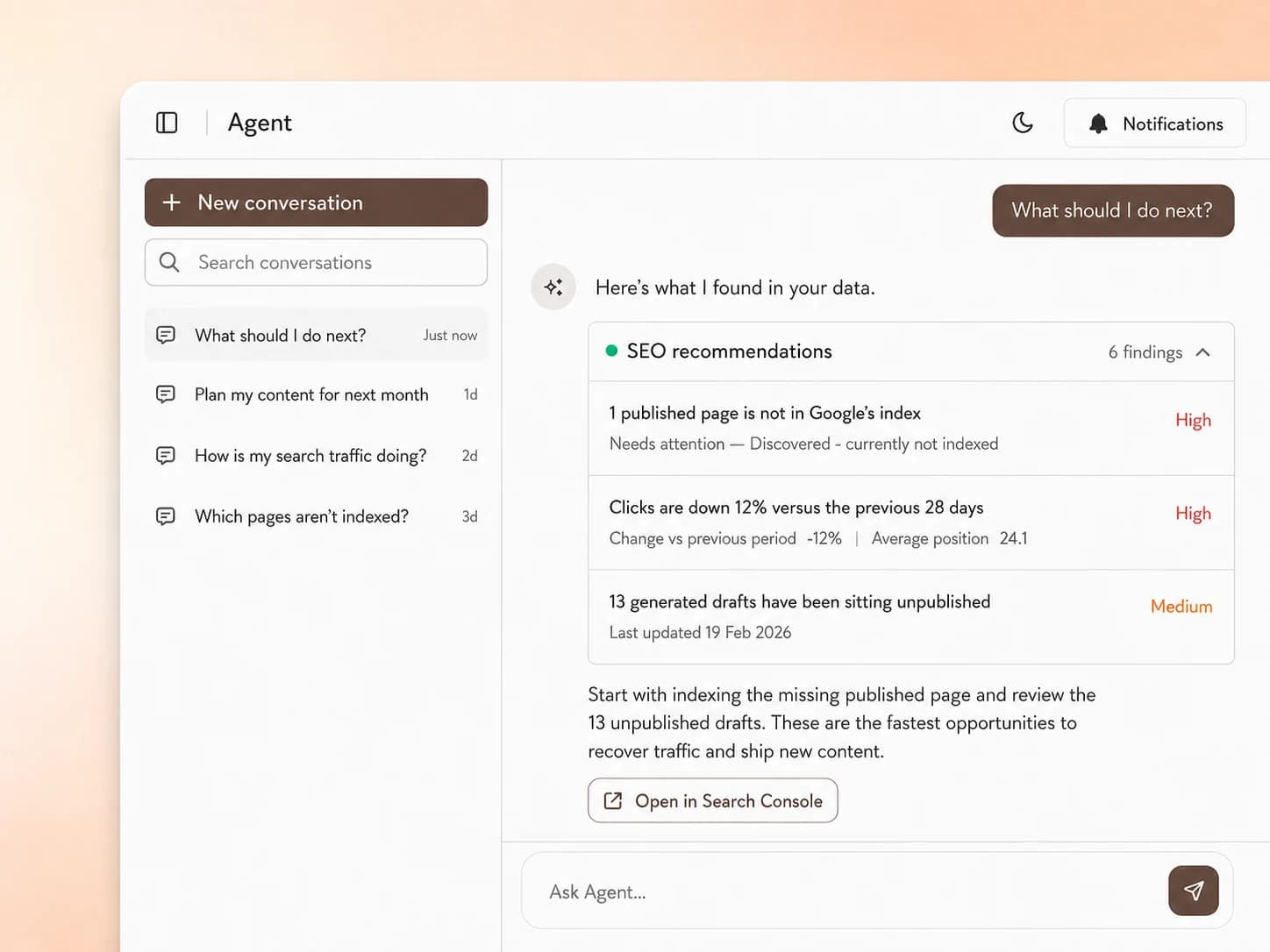Click the Agent sparkle avatar icon

click(x=553, y=287)
